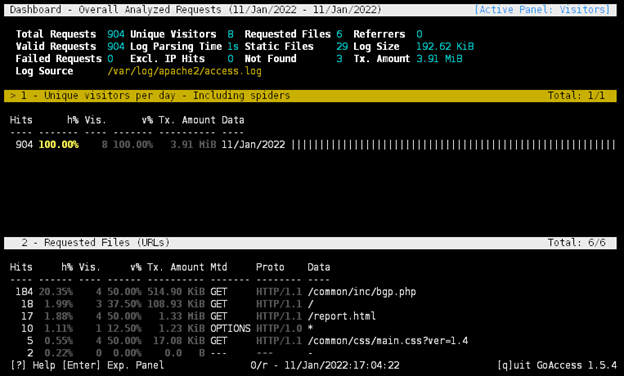Click the Log Parsing Time value 1s
This screenshot has width=624, height=376.
(233, 47)
